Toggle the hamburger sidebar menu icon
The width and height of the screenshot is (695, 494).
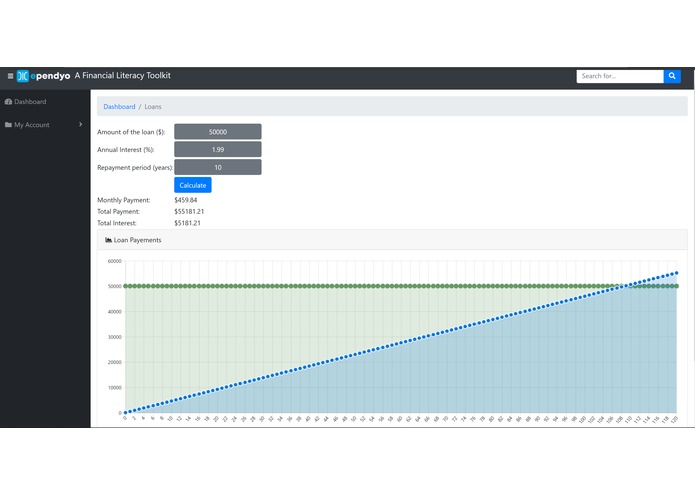[10, 76]
